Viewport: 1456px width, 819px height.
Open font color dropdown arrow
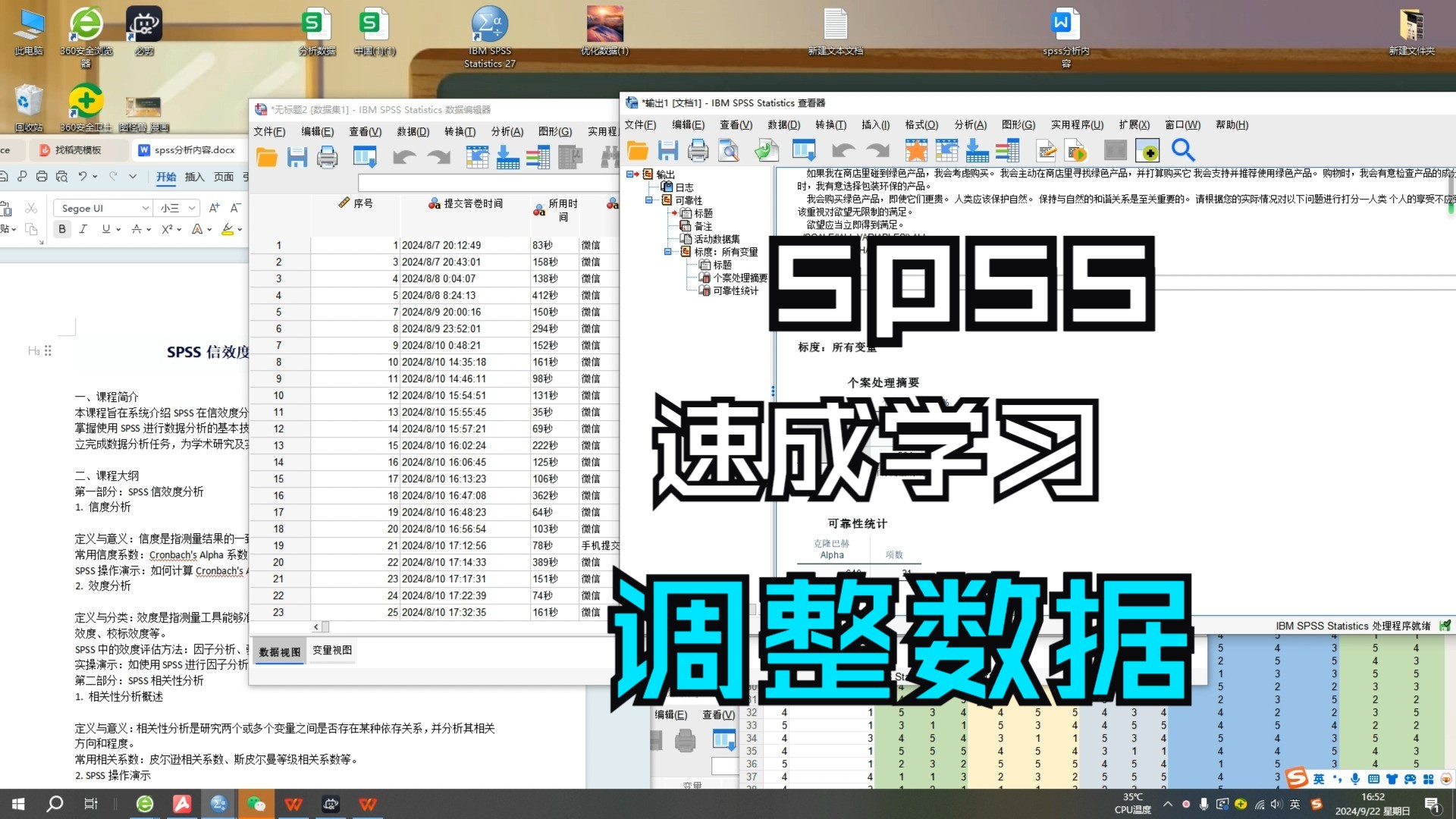pyautogui.click(x=210, y=230)
